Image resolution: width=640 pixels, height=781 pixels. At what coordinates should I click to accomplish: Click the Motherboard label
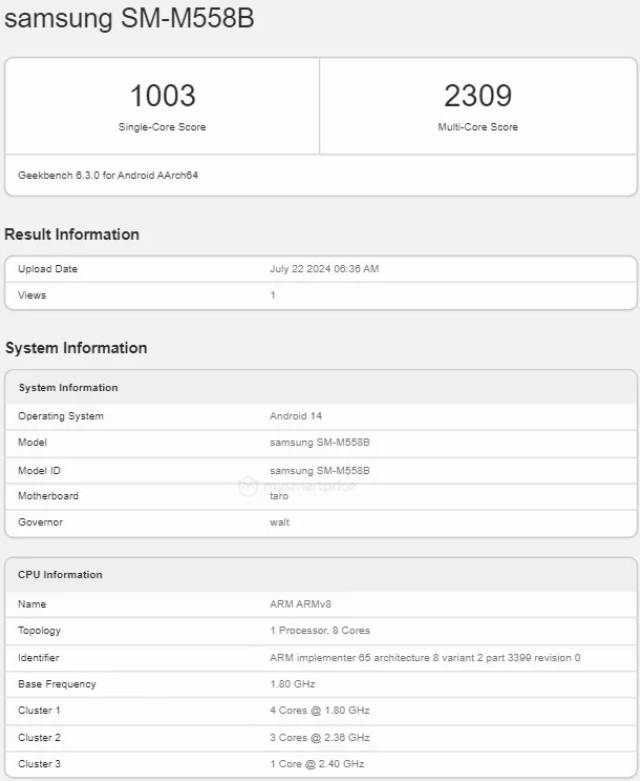[48, 496]
